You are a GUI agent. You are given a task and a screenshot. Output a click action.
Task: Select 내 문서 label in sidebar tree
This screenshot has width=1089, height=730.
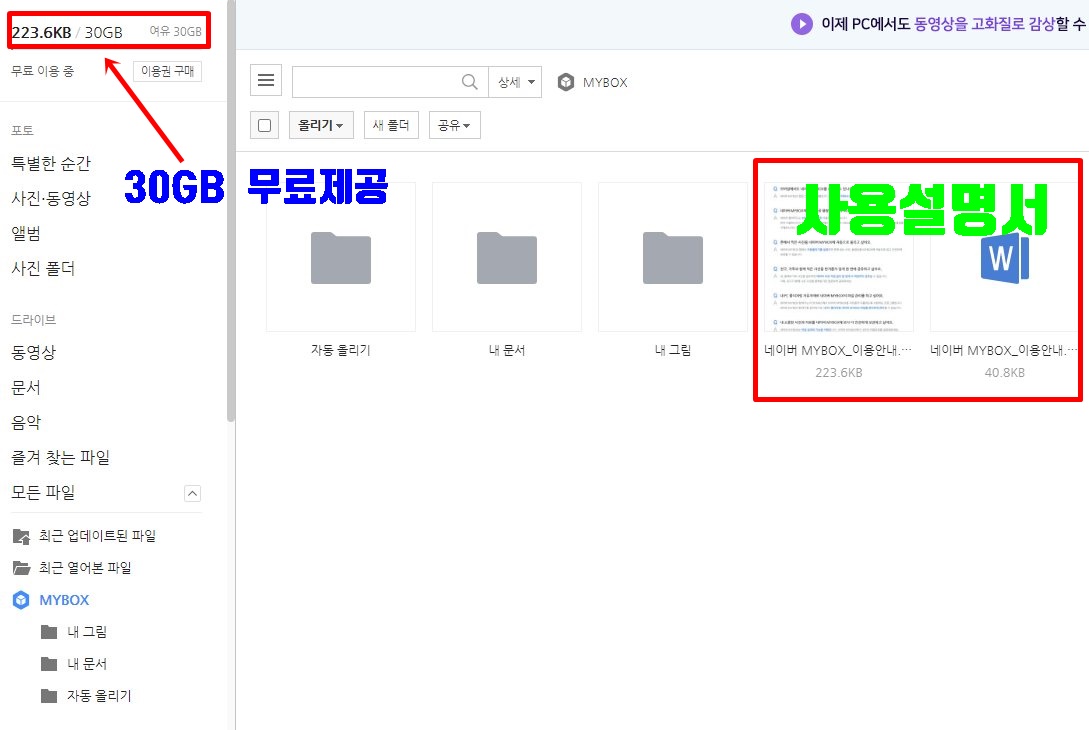coord(87,664)
